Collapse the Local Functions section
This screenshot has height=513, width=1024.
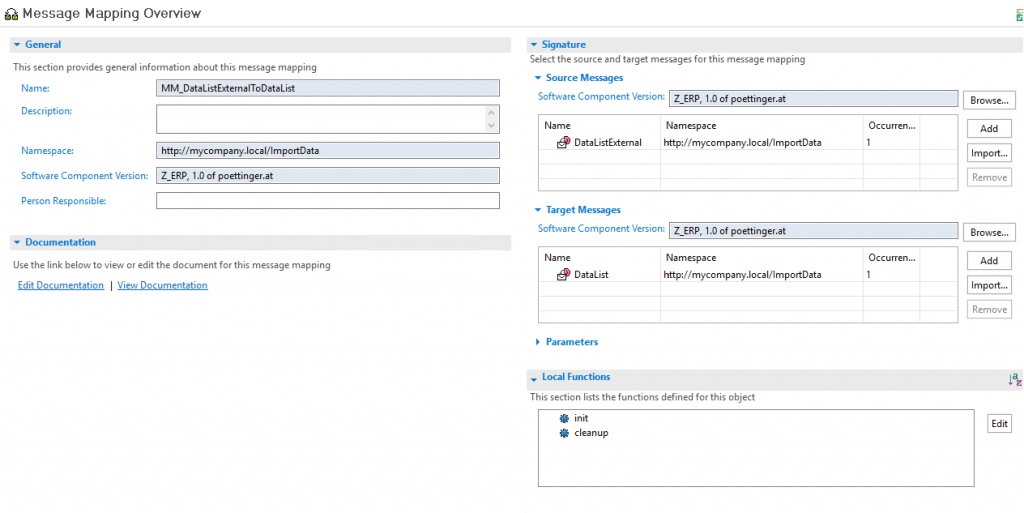(534, 378)
